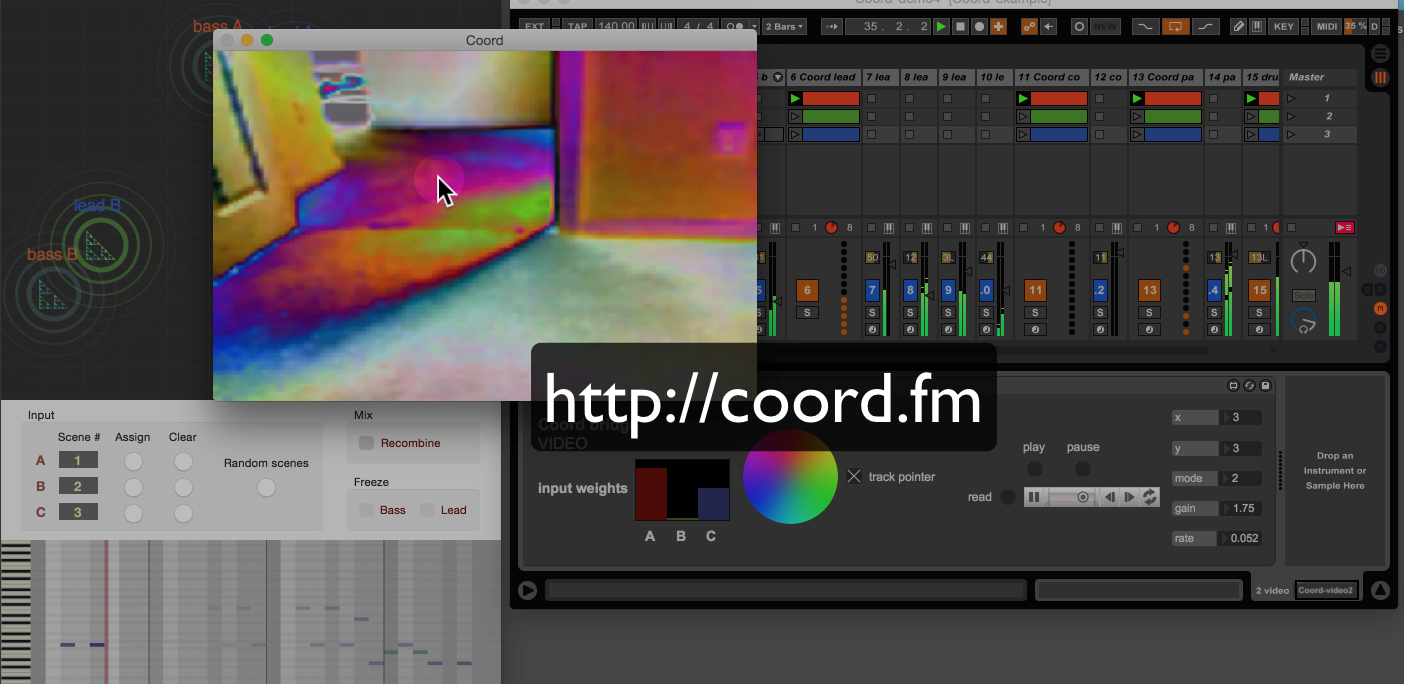This screenshot has width=1404, height=684.
Task: Enable MIDI map mode
Action: 1326,26
